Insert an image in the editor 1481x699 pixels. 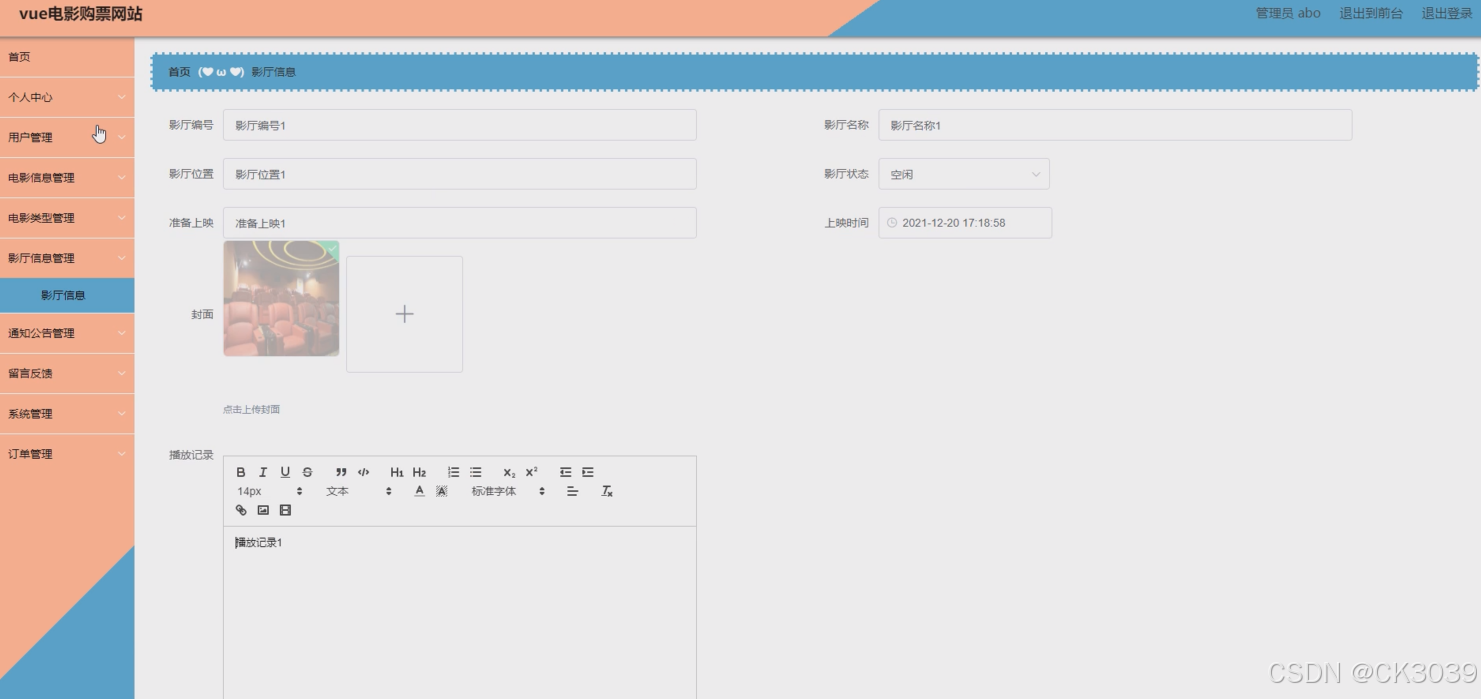click(263, 510)
